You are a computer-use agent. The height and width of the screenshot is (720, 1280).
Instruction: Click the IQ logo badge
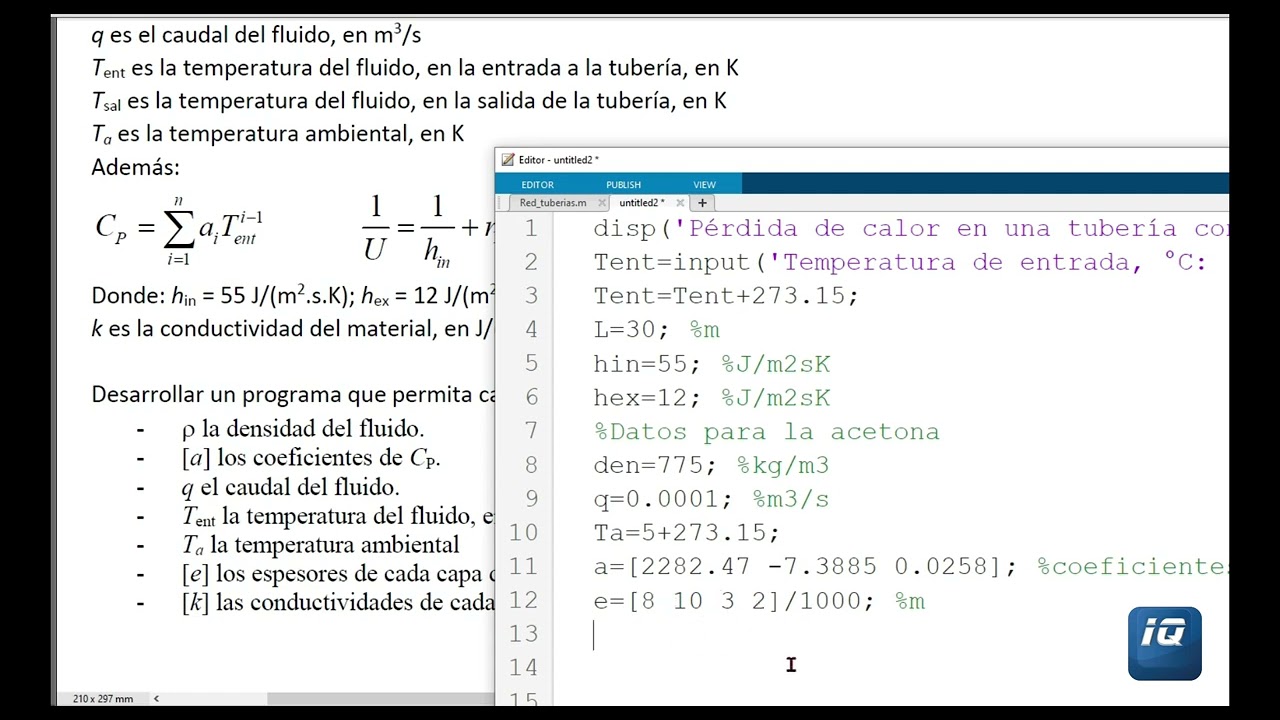tap(1164, 644)
